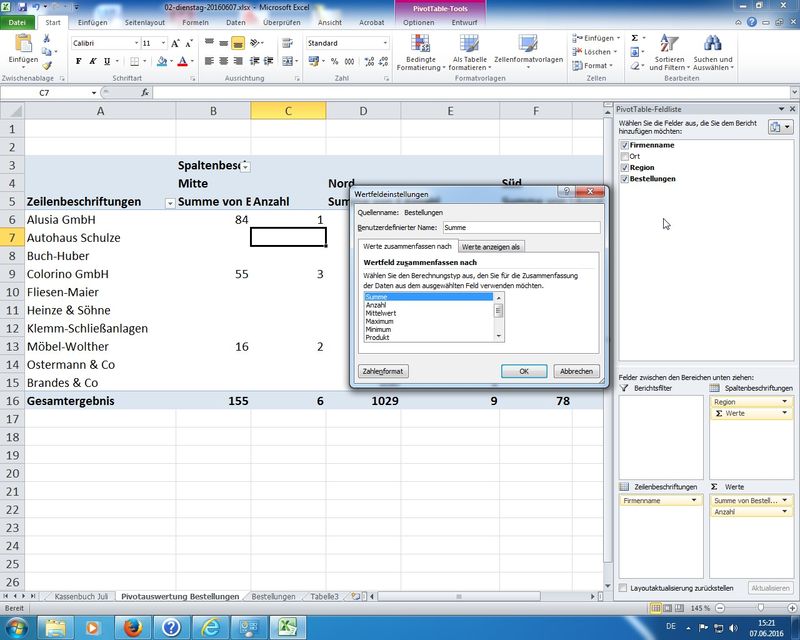Click the AutoSum sigma icon
The height and width of the screenshot is (640, 800).
point(634,38)
